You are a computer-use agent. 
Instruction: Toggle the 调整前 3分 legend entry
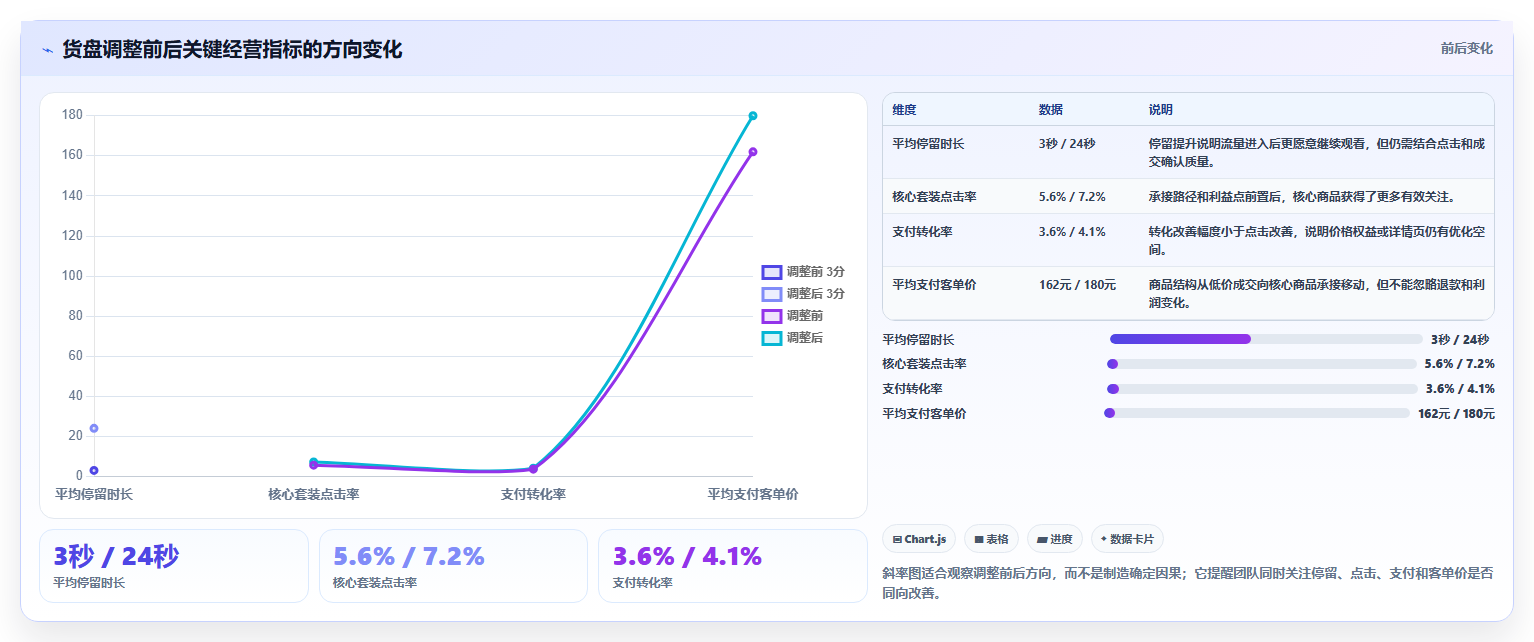[x=803, y=272]
